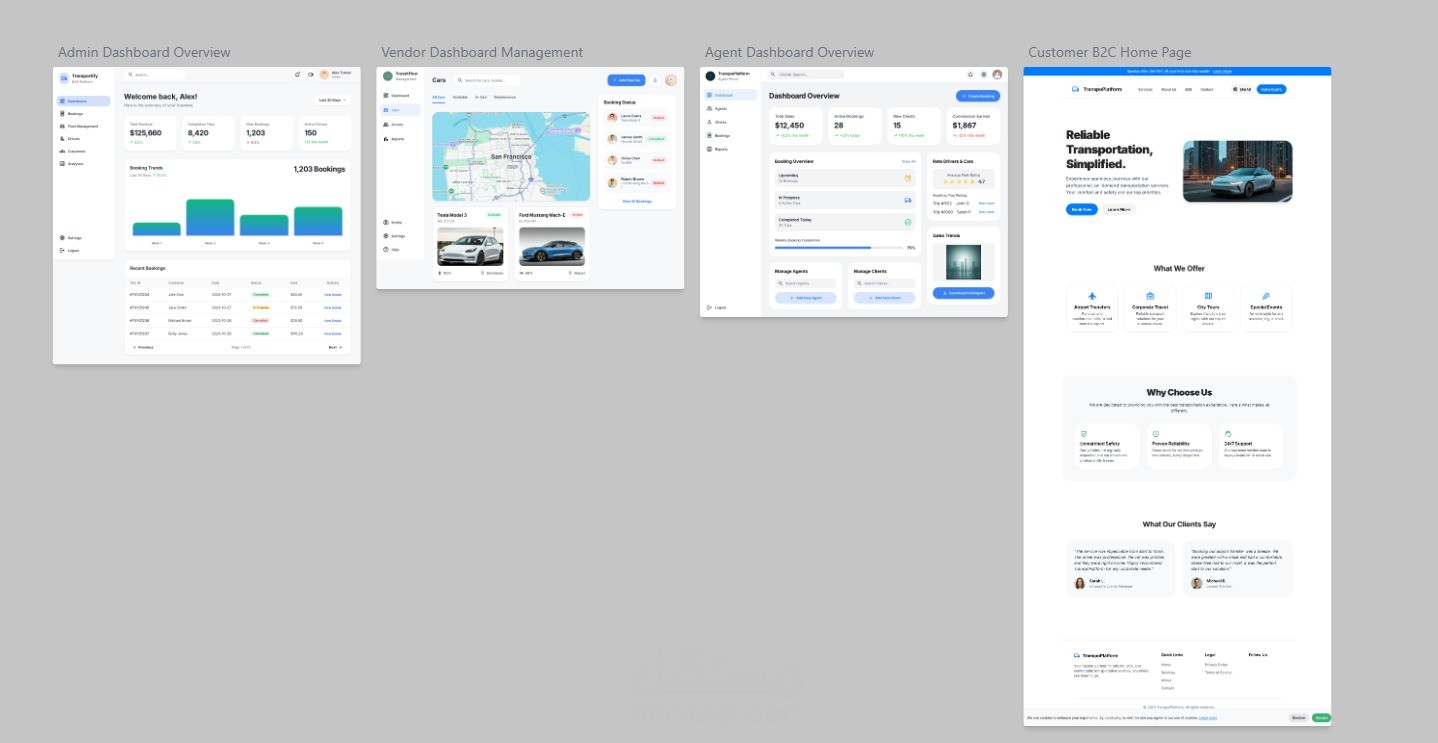This screenshot has height=743, width=1438.
Task: Click Book Now button on home page
Action: point(1081,209)
